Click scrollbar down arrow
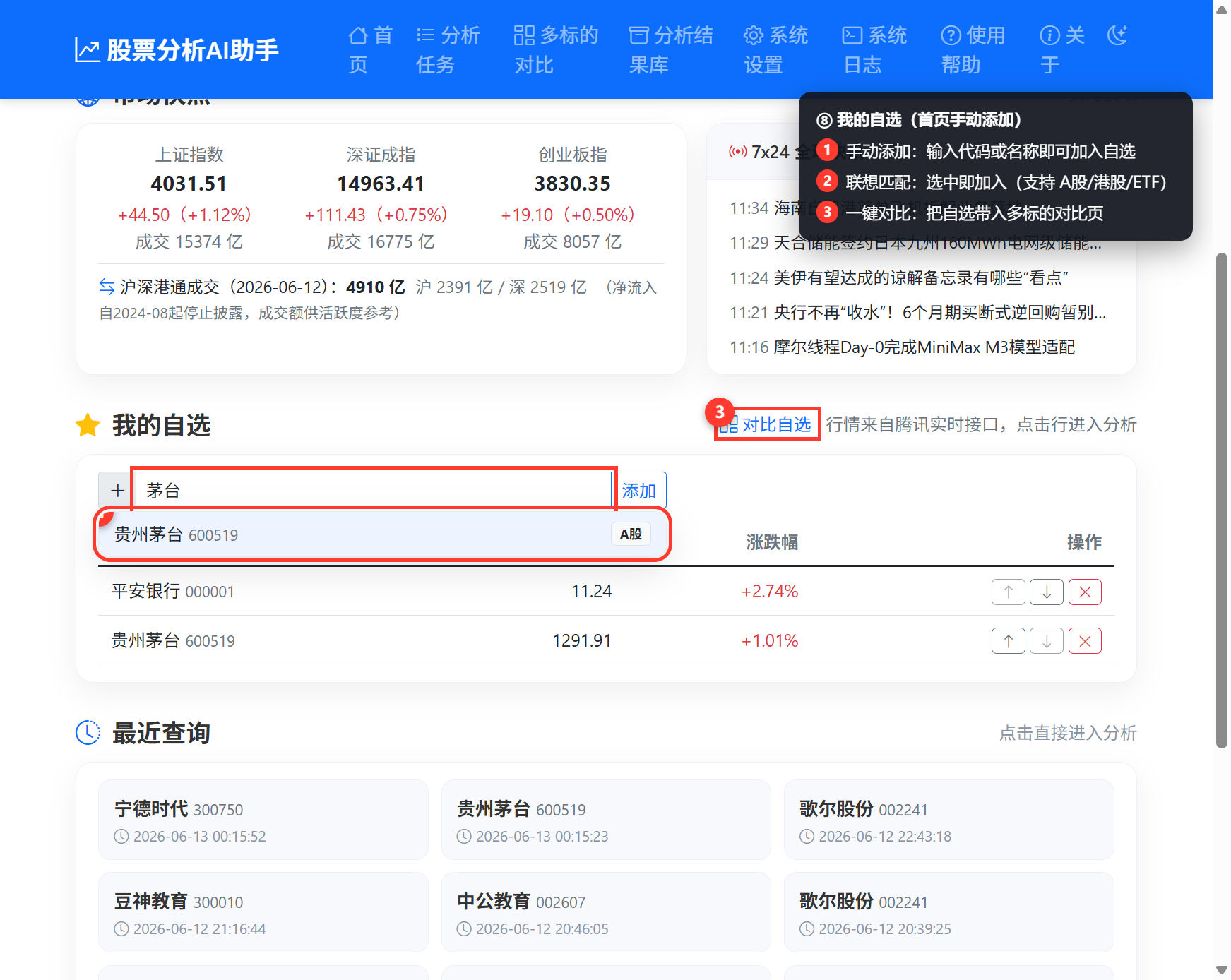 [x=1222, y=970]
